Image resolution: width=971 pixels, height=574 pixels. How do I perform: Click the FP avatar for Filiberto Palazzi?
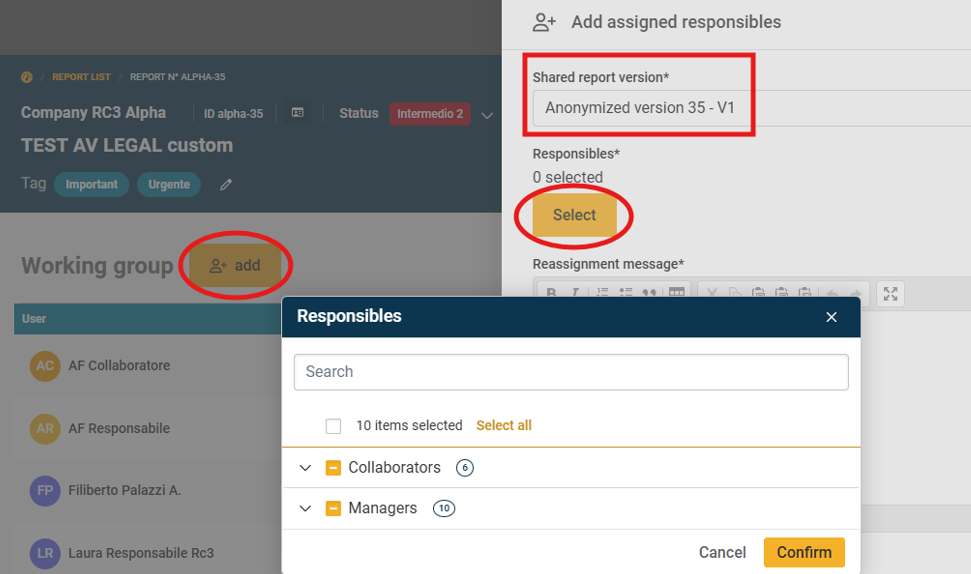coord(45,491)
